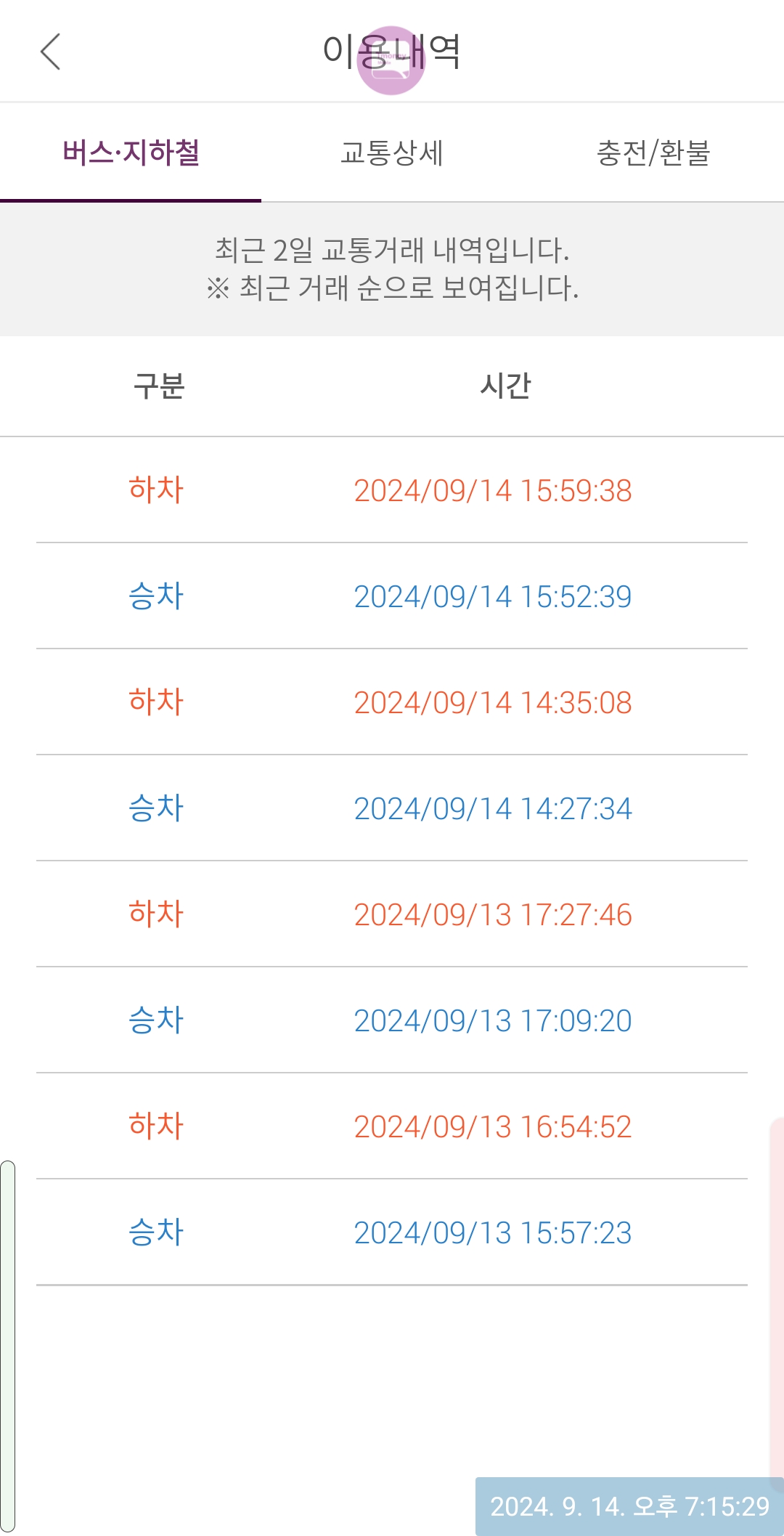Tap the pink right-edge side panel handle
This screenshot has height=1536, width=784.
click(x=777, y=1293)
